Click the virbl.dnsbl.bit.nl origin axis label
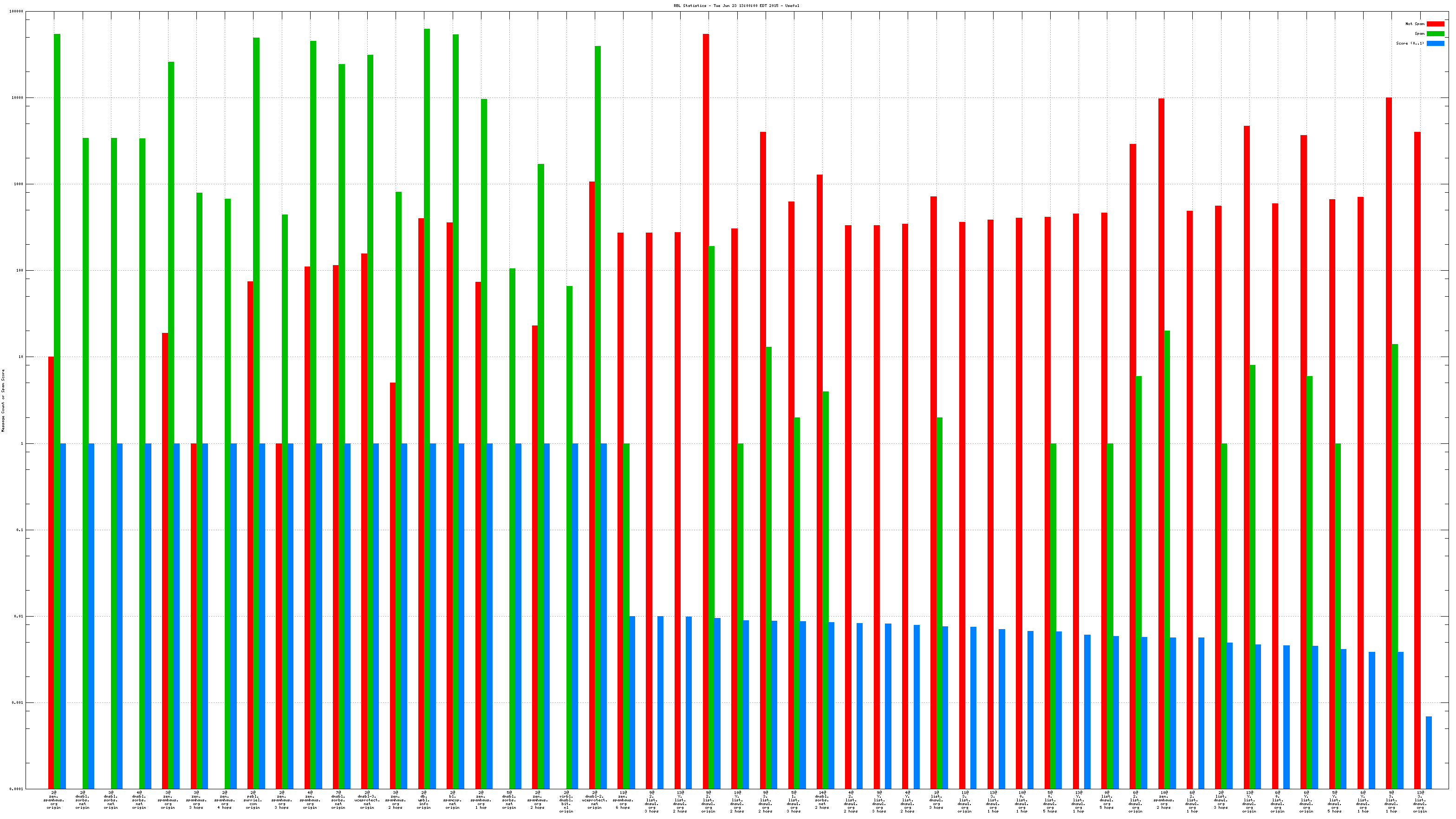The height and width of the screenshot is (819, 1456). (566, 801)
